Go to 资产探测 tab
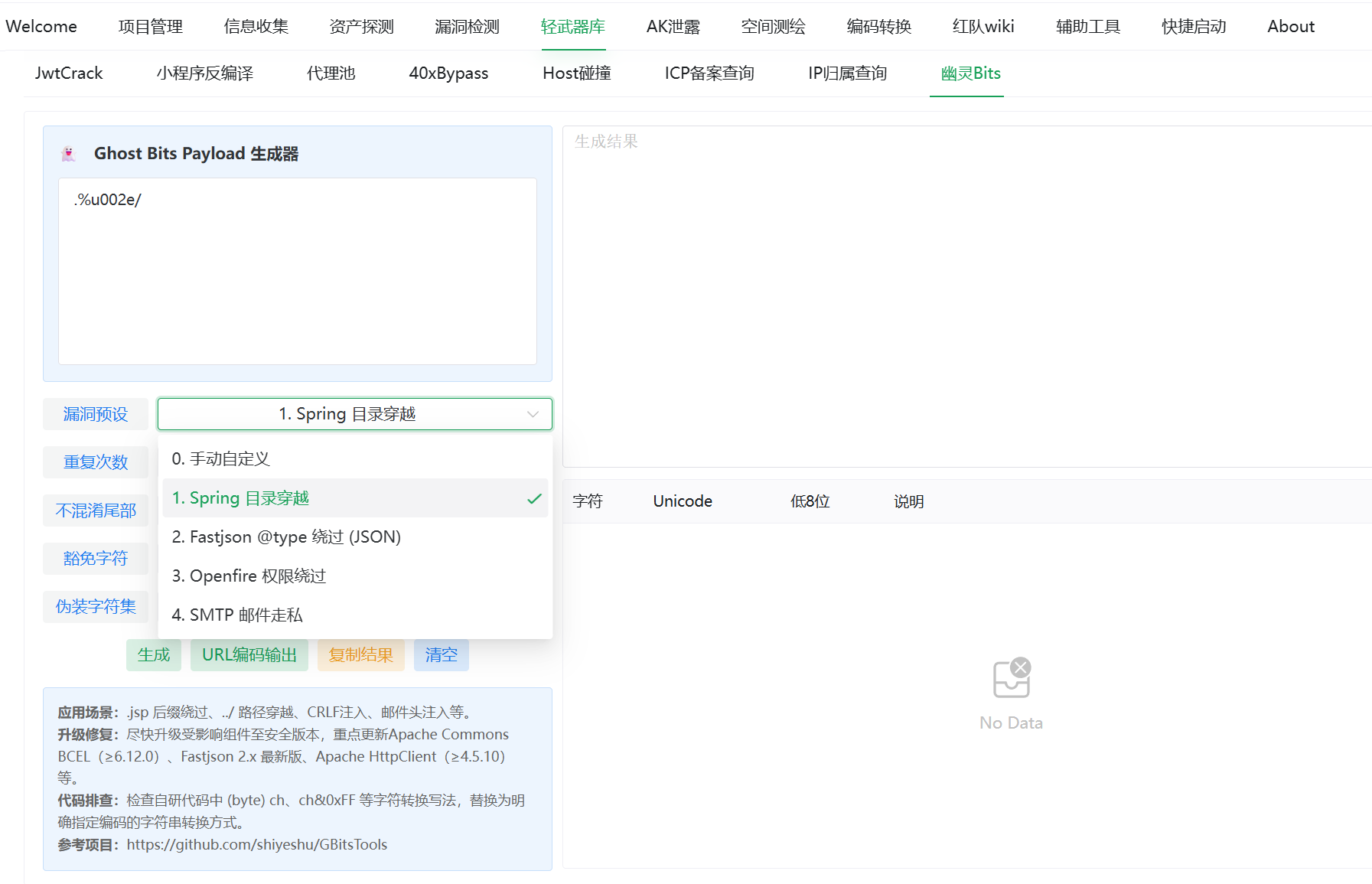 (362, 27)
